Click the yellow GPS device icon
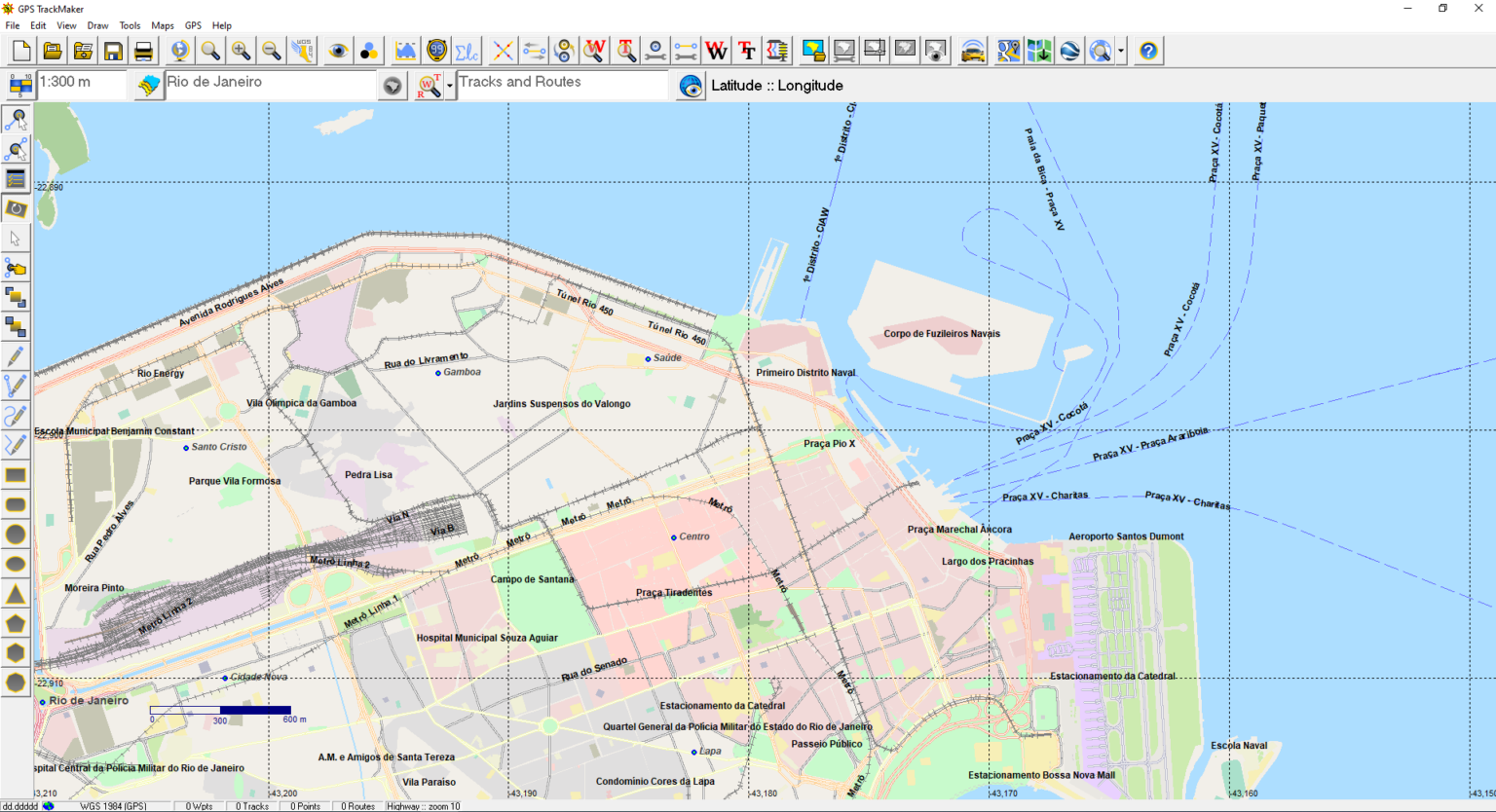This screenshot has height=812, width=1496. 436,51
